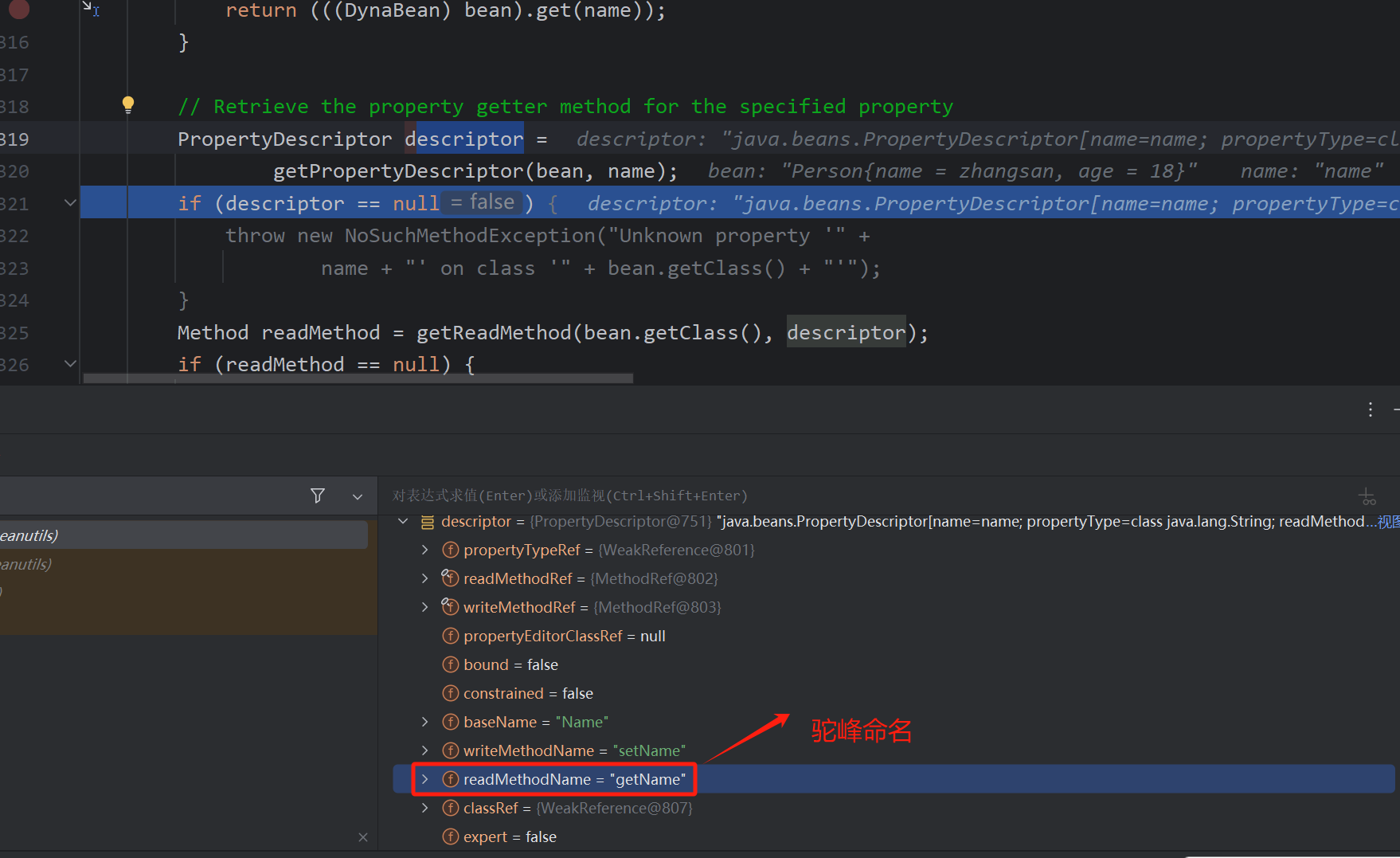Select the propertyEditorClassRef = null row
The width and height of the screenshot is (1400, 858).
894,636
